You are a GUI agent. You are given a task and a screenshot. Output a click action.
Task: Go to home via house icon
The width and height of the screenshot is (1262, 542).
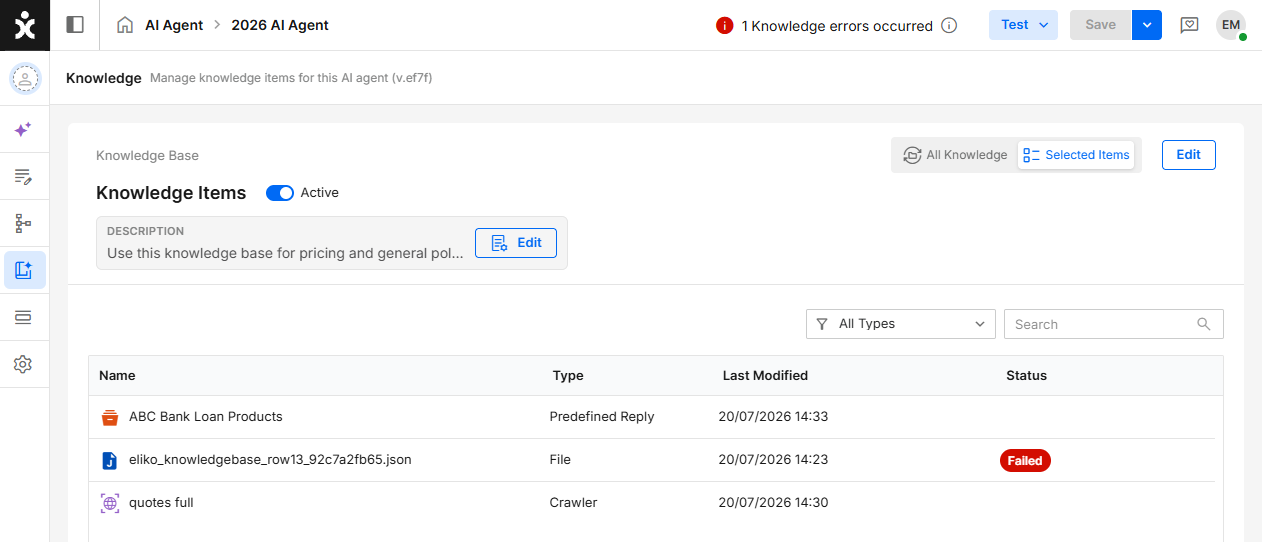[125, 25]
